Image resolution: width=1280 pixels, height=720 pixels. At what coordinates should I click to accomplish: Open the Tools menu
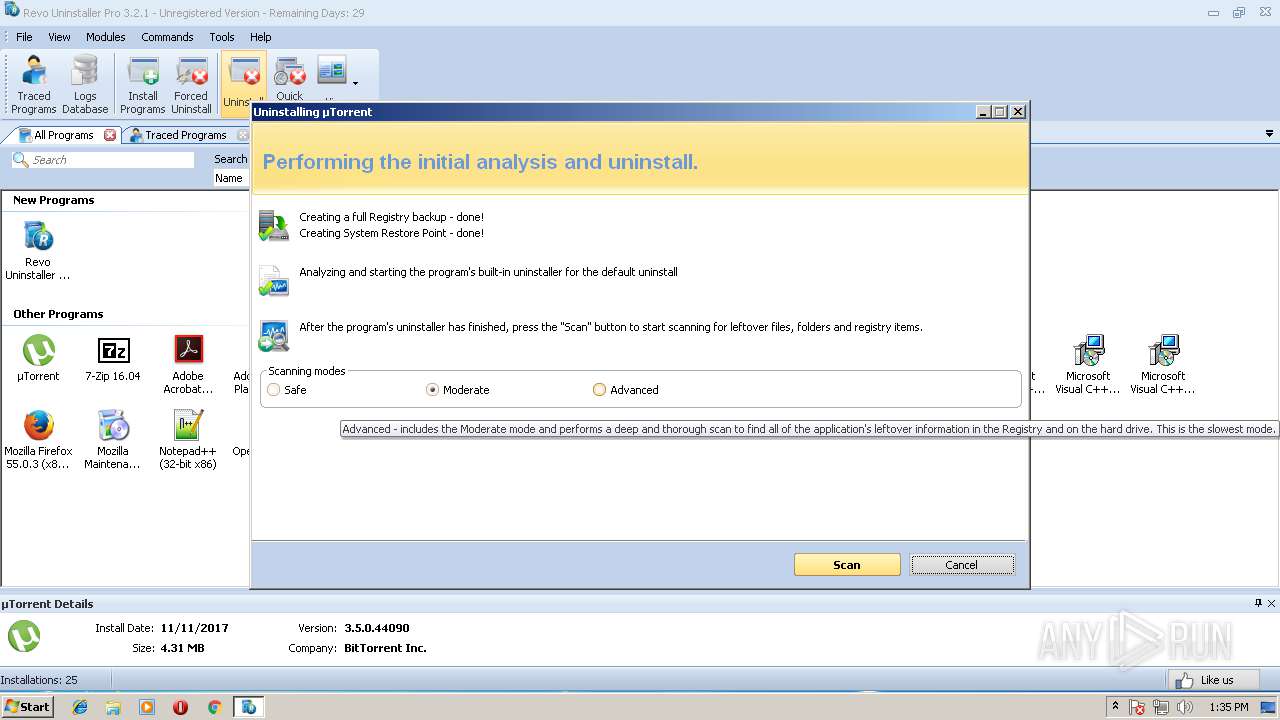(222, 37)
